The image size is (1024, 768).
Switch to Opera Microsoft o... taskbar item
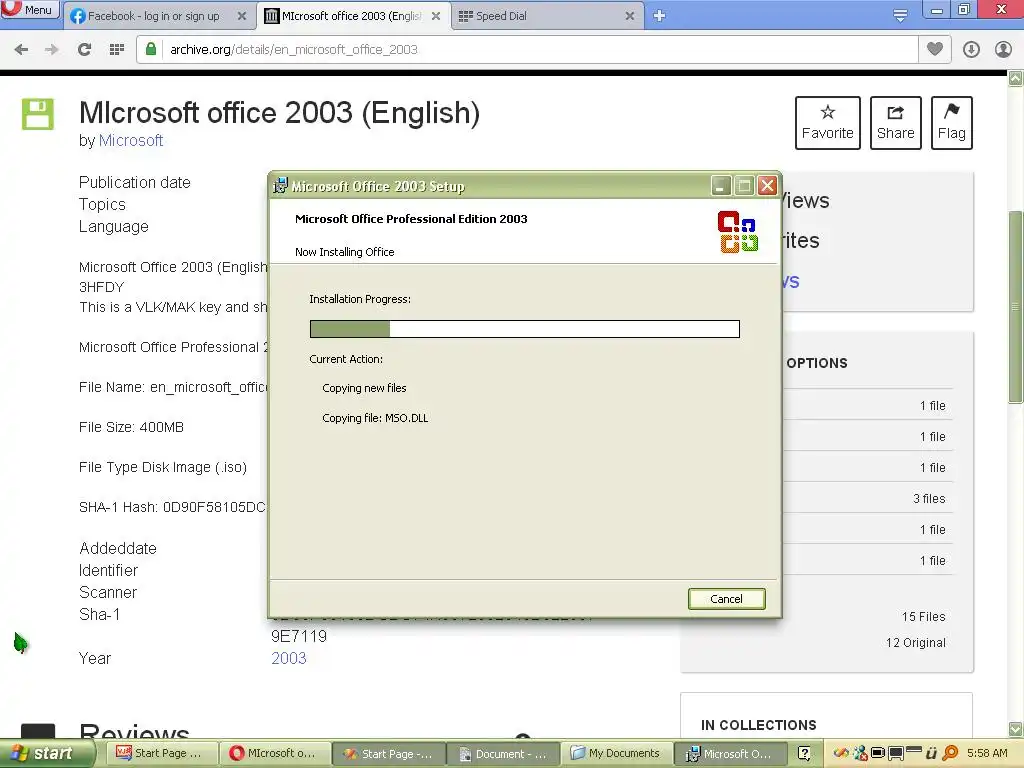[x=274, y=754]
